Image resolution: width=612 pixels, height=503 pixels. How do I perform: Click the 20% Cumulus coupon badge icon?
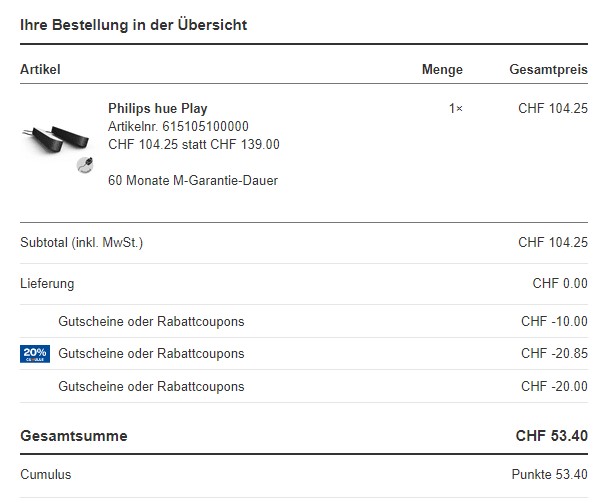(34, 354)
